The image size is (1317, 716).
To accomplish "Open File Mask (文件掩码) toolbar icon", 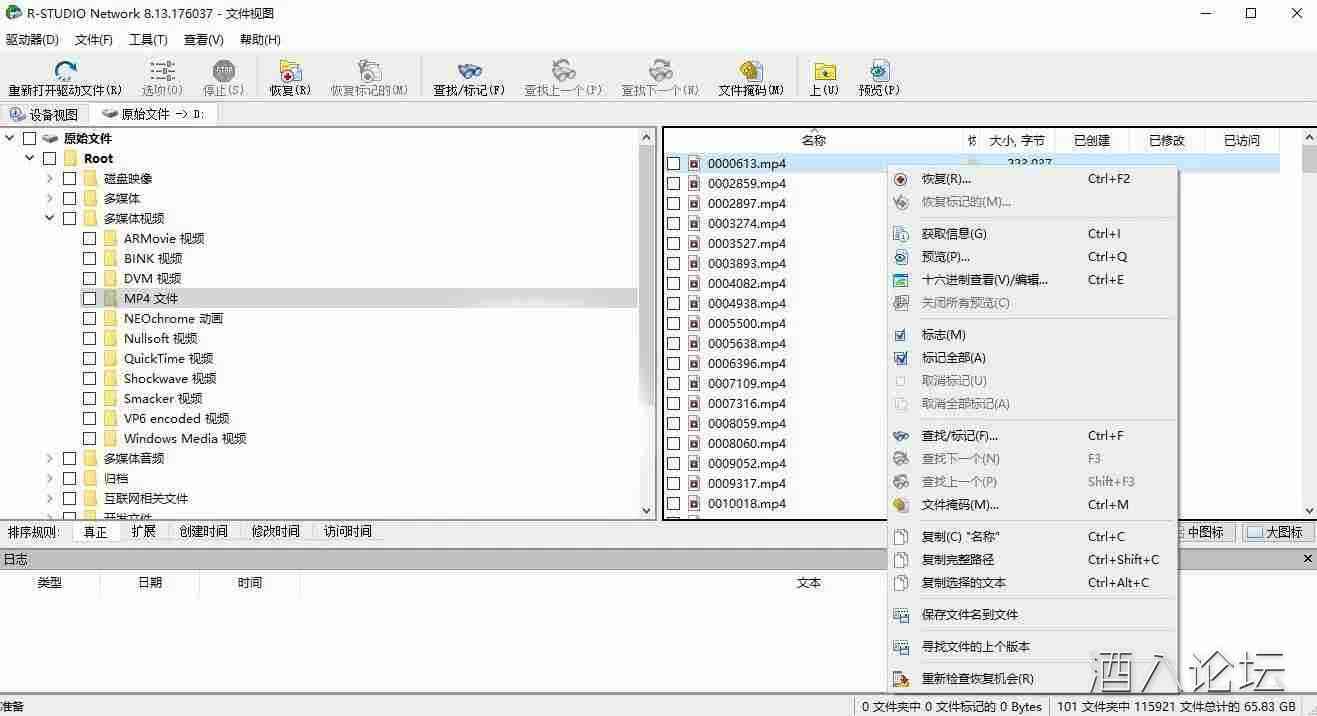I will tap(750, 71).
